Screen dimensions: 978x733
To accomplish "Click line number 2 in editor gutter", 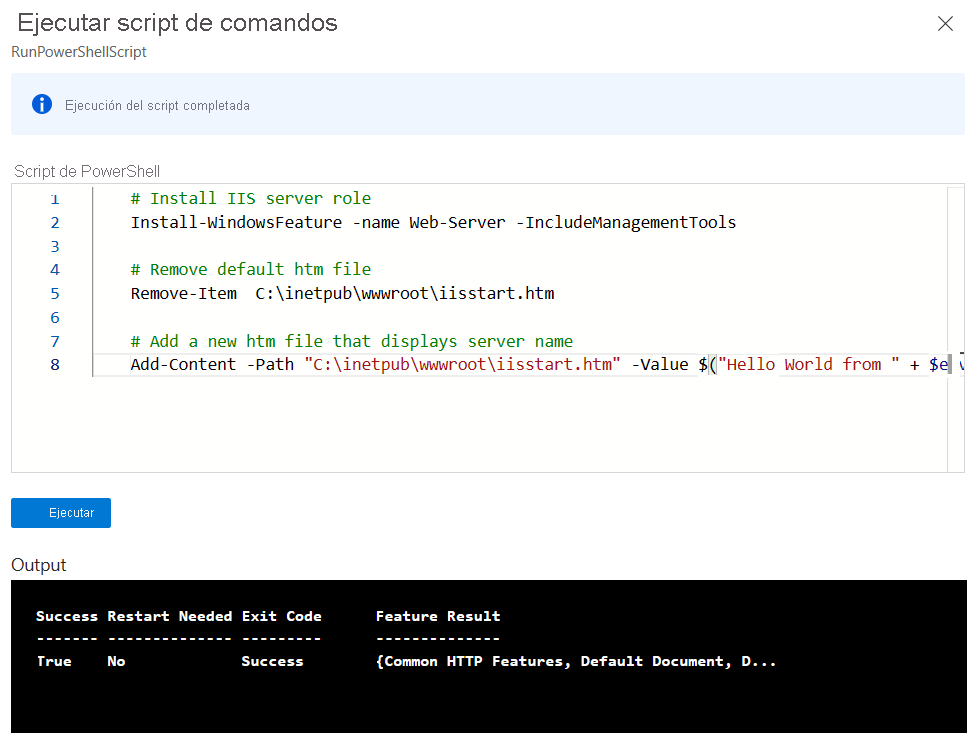I will pos(55,223).
